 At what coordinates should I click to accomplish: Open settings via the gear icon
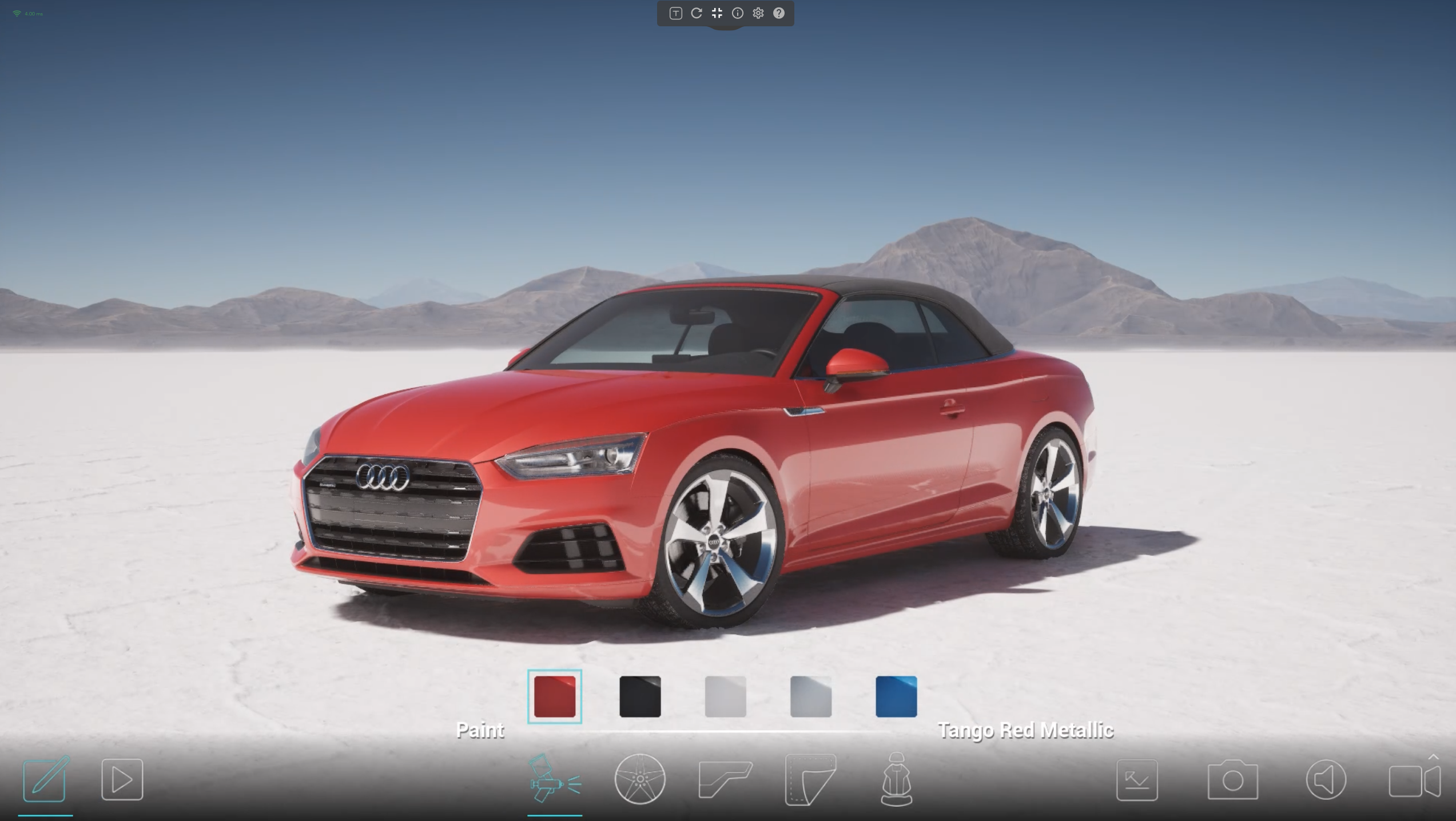tap(758, 13)
